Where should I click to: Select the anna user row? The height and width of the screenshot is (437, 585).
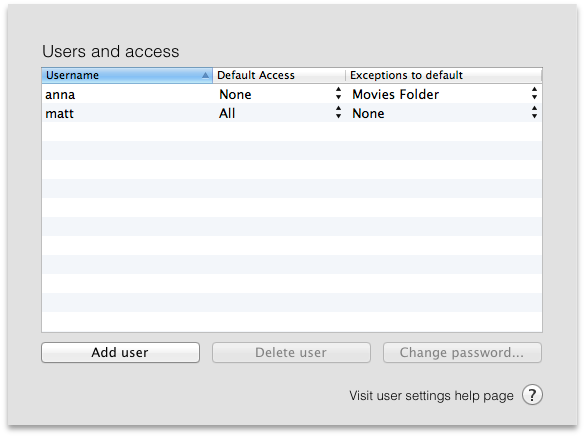(292, 94)
